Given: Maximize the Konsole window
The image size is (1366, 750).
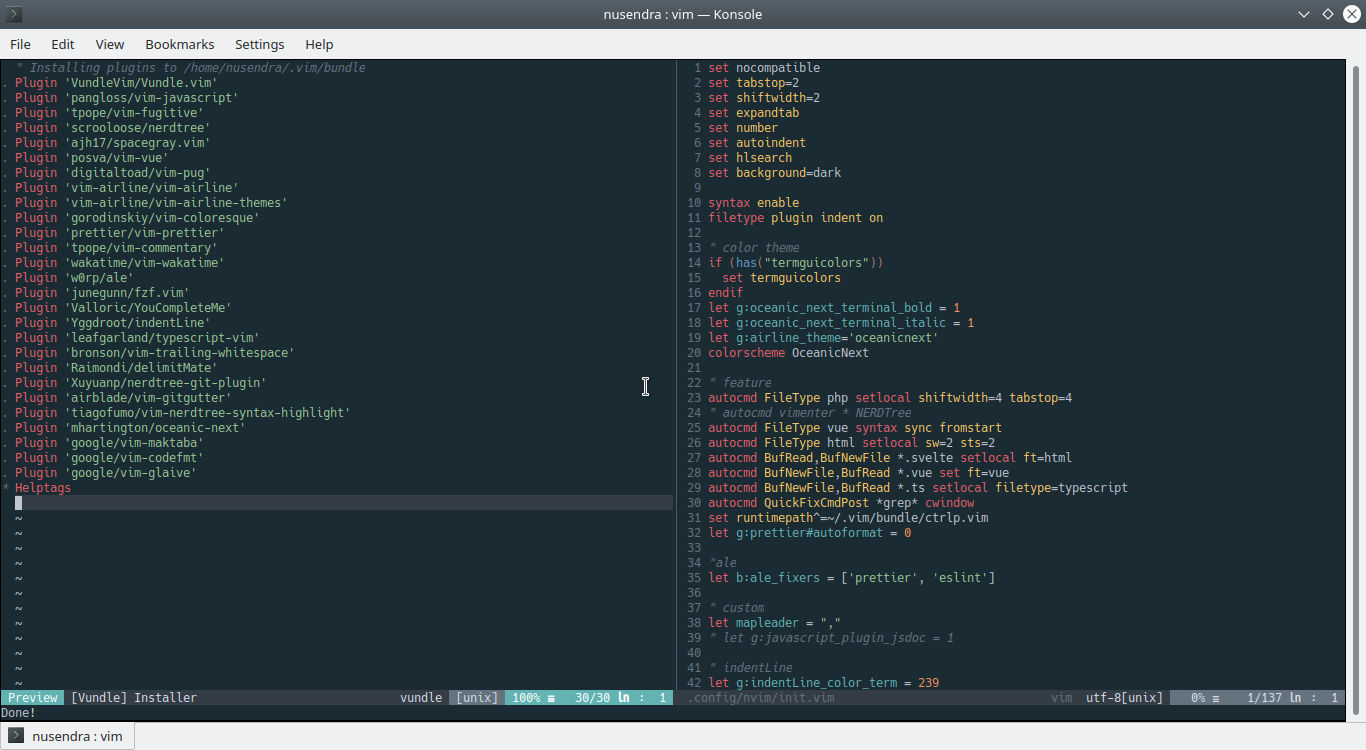Looking at the screenshot, I should click(x=1328, y=14).
